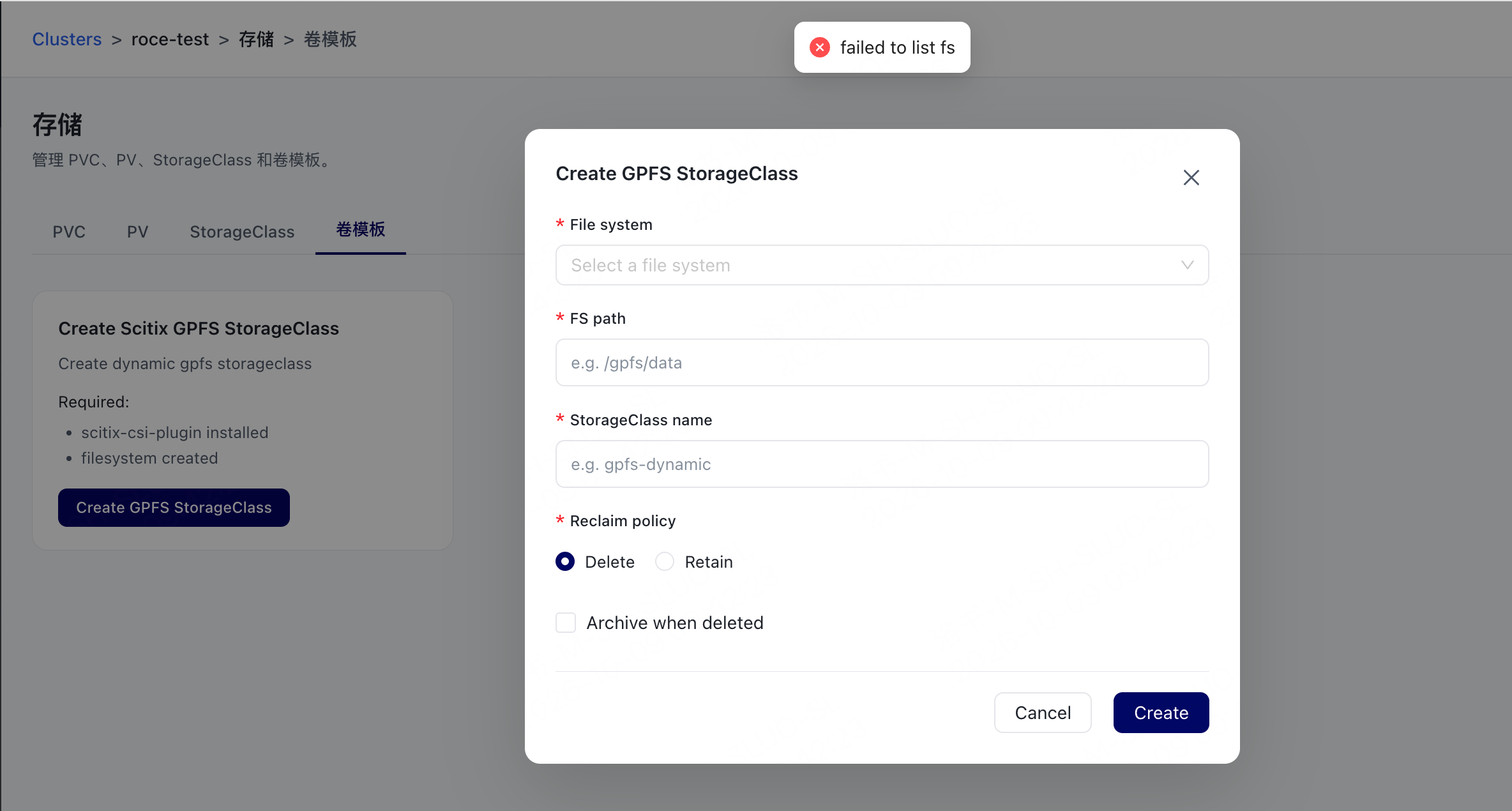The image size is (1512, 811).
Task: Switch to the PV tab
Action: coord(137,231)
